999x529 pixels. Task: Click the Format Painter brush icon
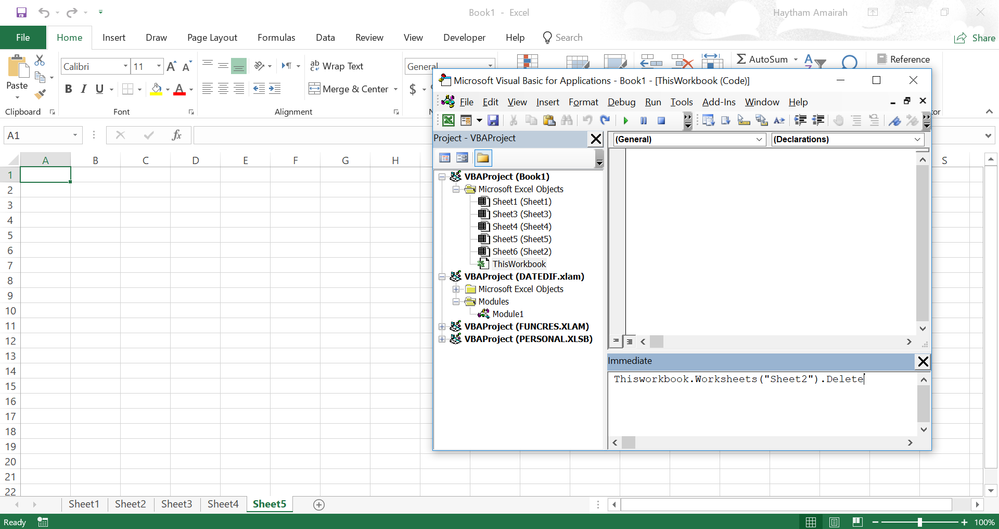click(x=40, y=94)
